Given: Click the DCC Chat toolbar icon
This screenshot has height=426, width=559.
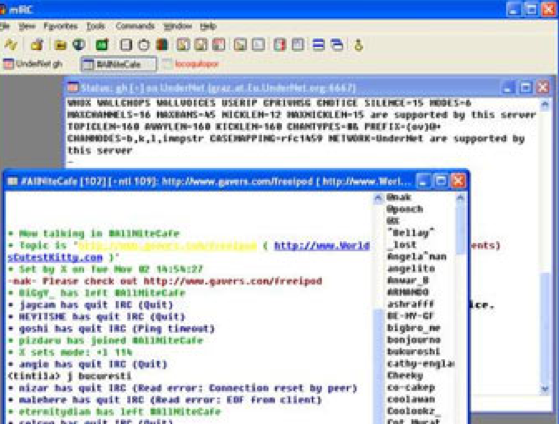Looking at the screenshot, I should [201, 45].
